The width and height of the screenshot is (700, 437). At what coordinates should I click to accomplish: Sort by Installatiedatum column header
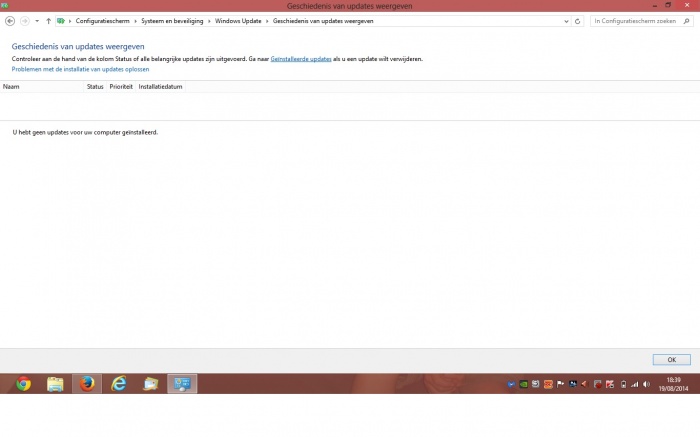(x=160, y=87)
